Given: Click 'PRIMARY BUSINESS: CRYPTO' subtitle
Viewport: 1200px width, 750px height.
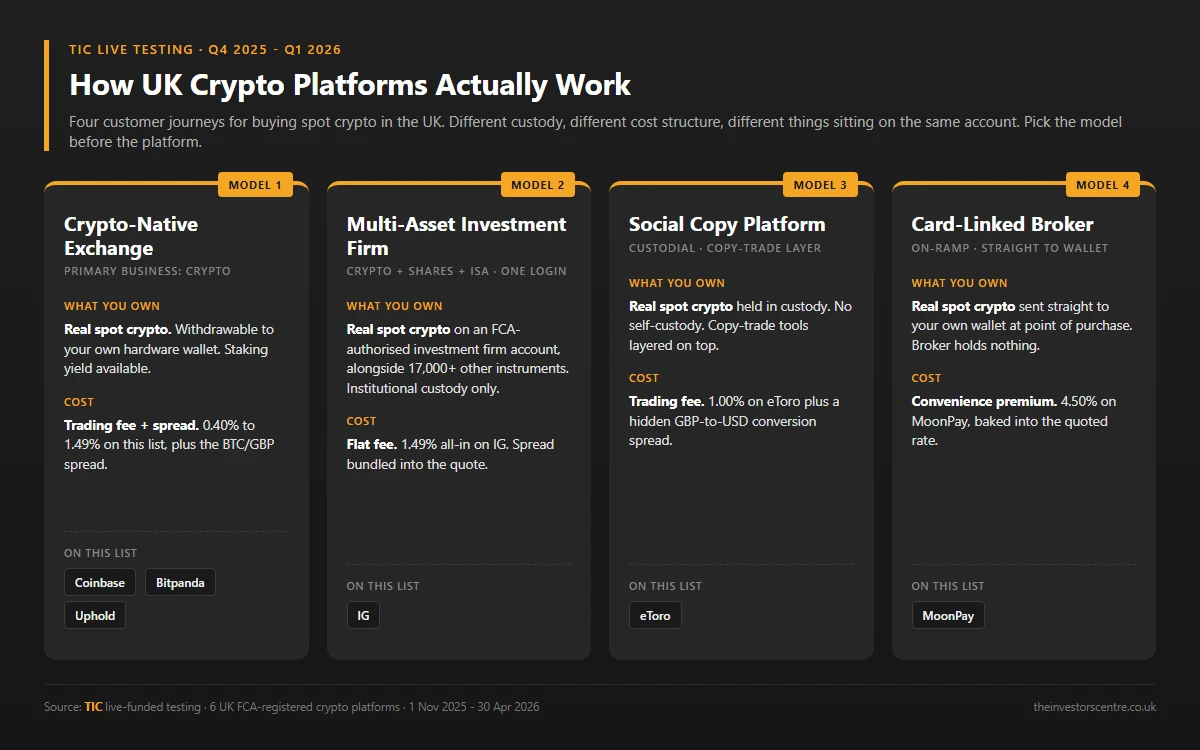Looking at the screenshot, I should click(147, 271).
